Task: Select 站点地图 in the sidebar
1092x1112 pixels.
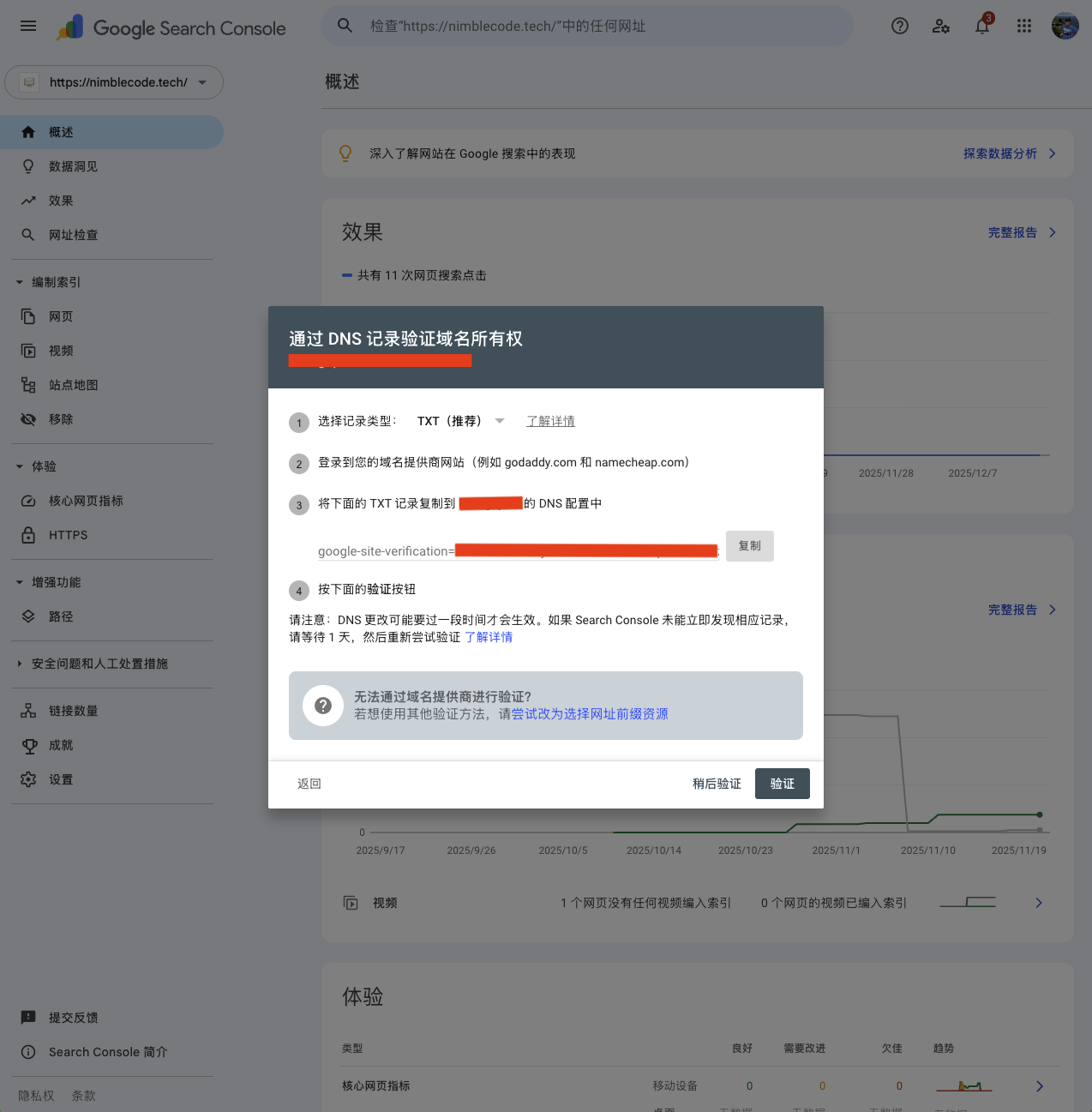Action: click(73, 385)
